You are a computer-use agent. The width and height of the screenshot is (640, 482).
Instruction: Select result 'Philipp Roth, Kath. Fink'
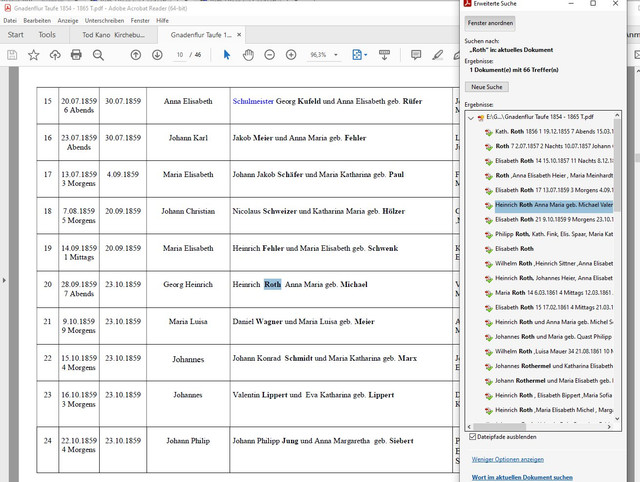coord(554,234)
